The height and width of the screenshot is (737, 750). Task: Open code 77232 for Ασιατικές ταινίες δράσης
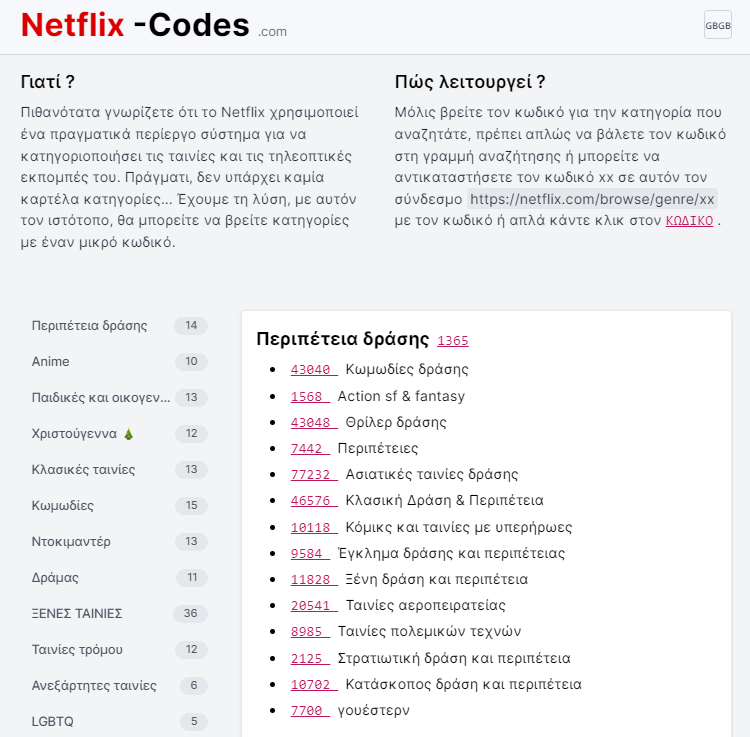pos(314,474)
